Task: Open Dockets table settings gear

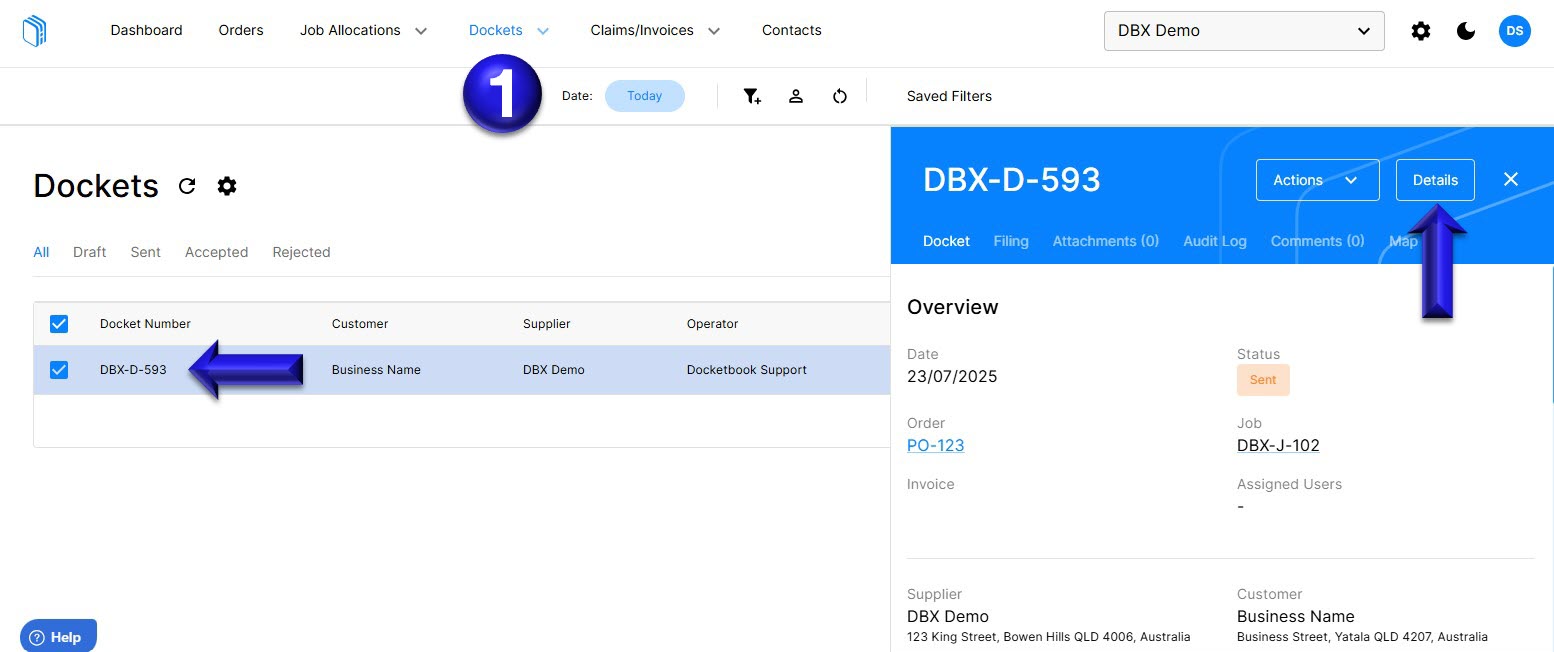Action: (x=227, y=186)
